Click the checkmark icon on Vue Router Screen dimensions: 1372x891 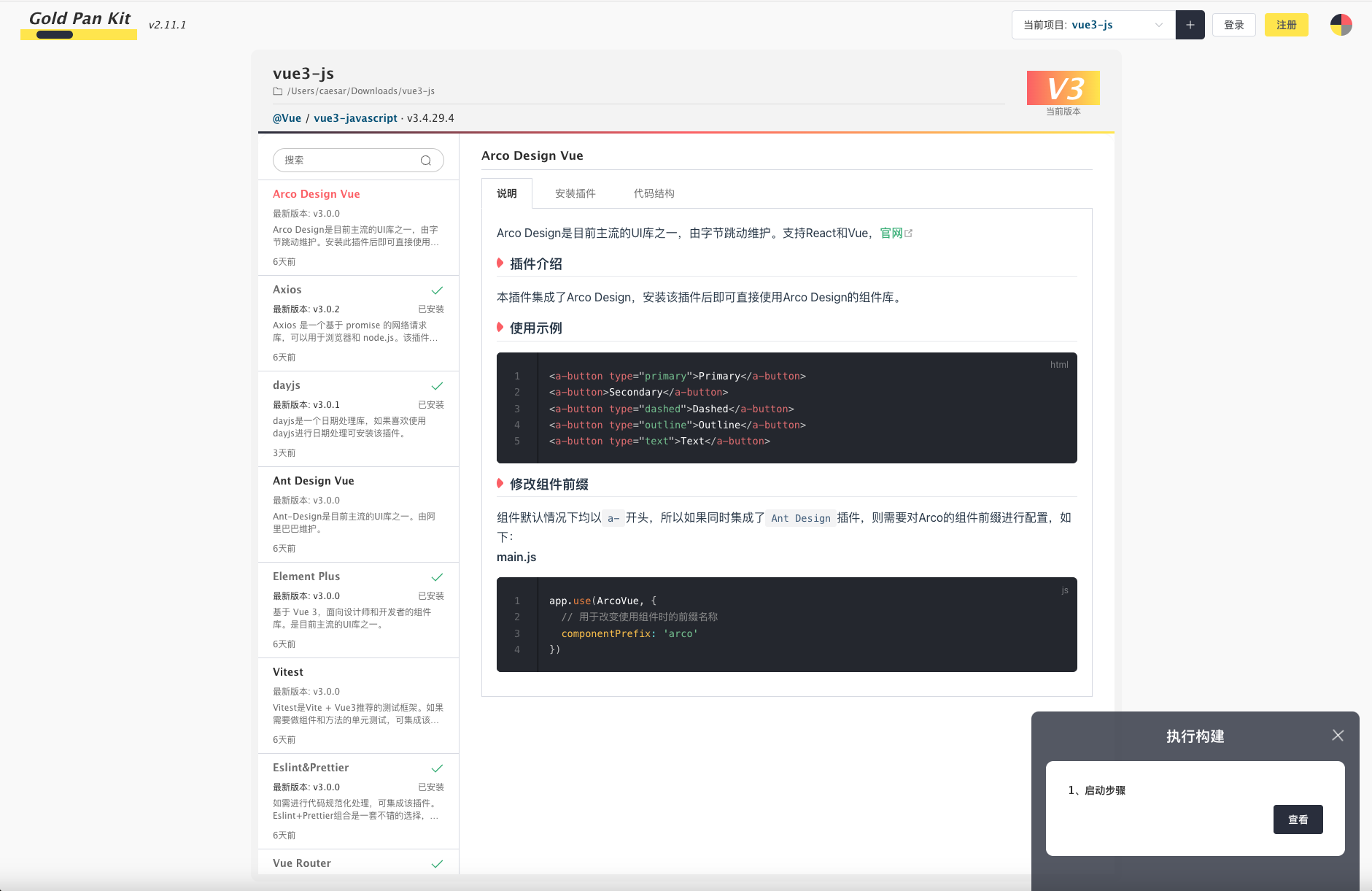coord(437,864)
